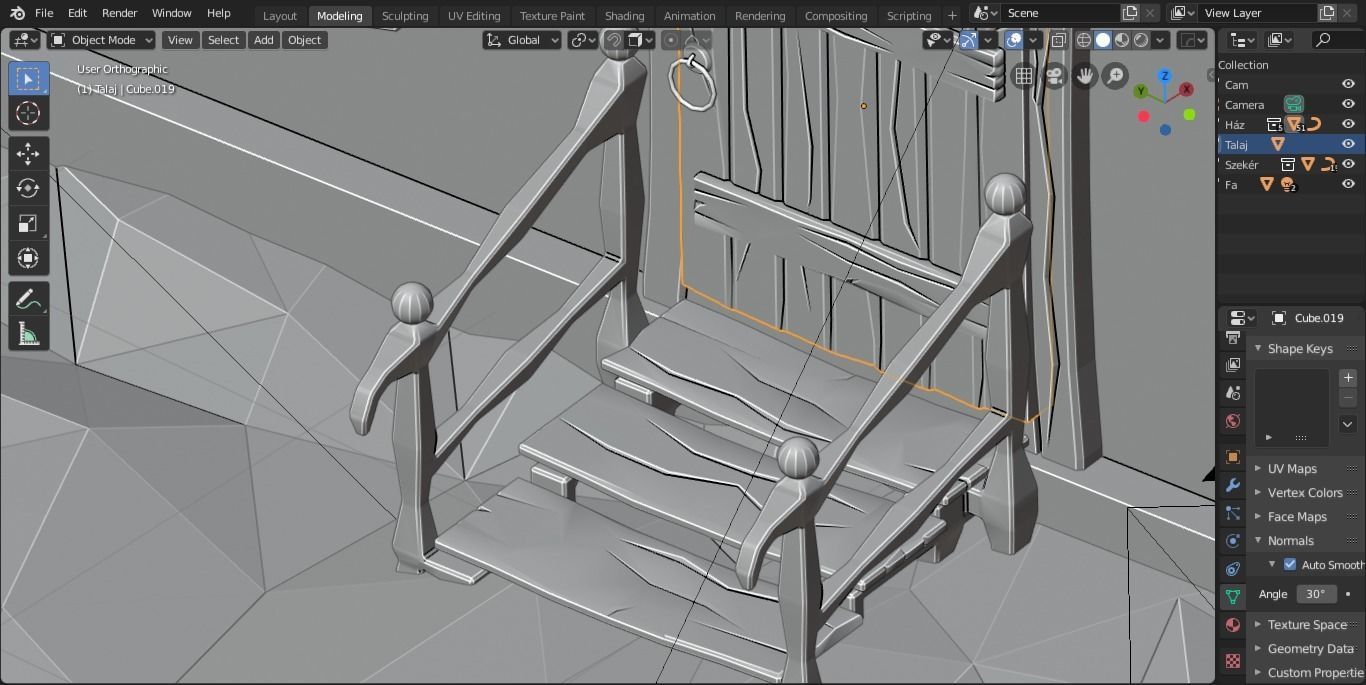1366x685 pixels.
Task: Switch to camera view button
Action: pyautogui.click(x=1054, y=76)
